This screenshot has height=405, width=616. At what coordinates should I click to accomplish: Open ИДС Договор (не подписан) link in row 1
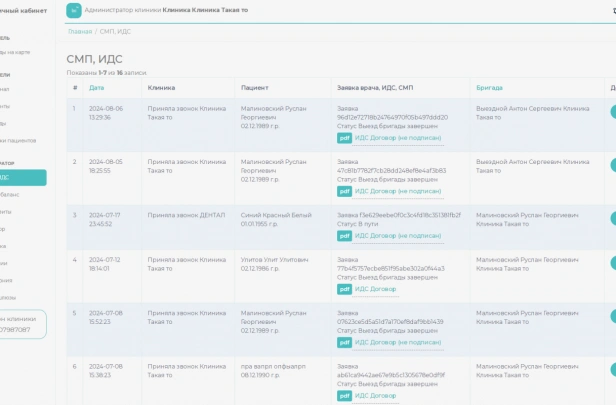pyautogui.click(x=398, y=138)
